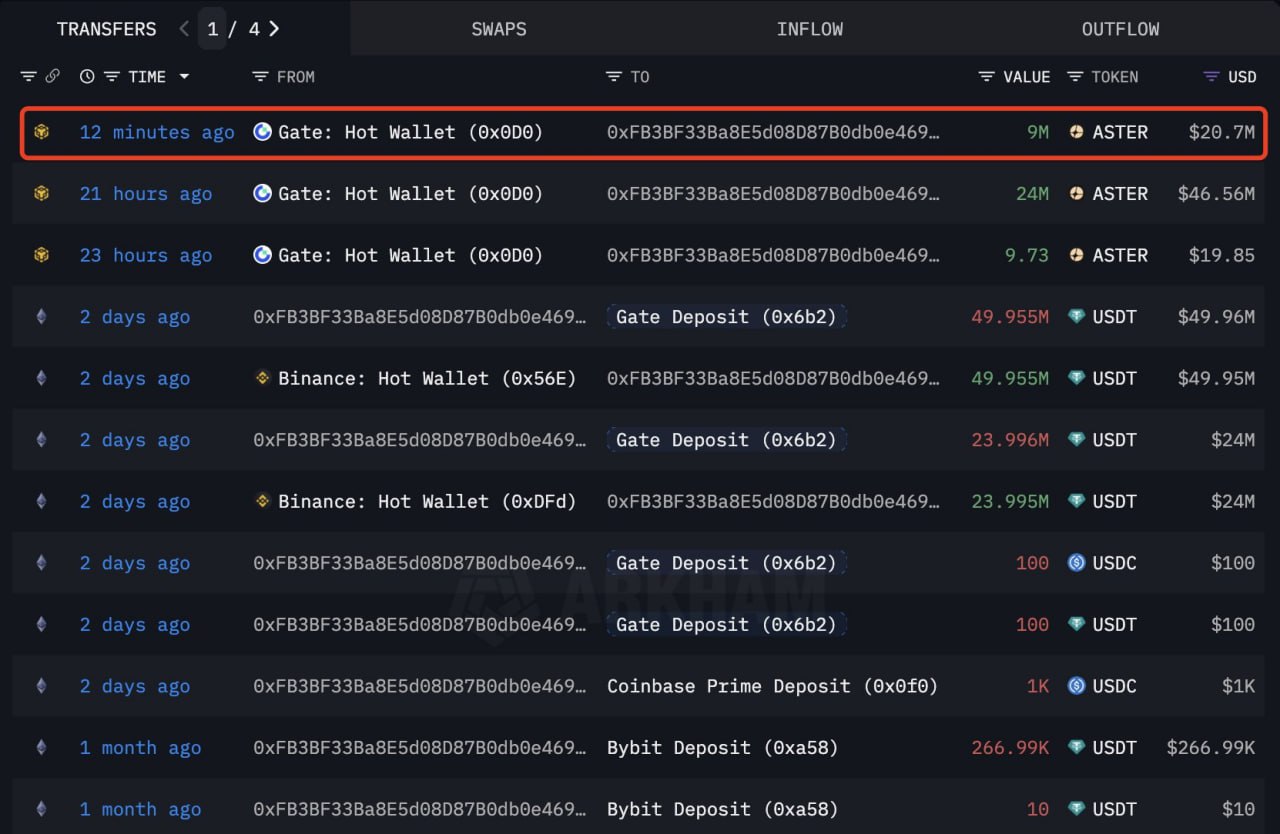
Task: Click the BNB chain icon on the 12 minutes ago row
Action: pos(41,132)
